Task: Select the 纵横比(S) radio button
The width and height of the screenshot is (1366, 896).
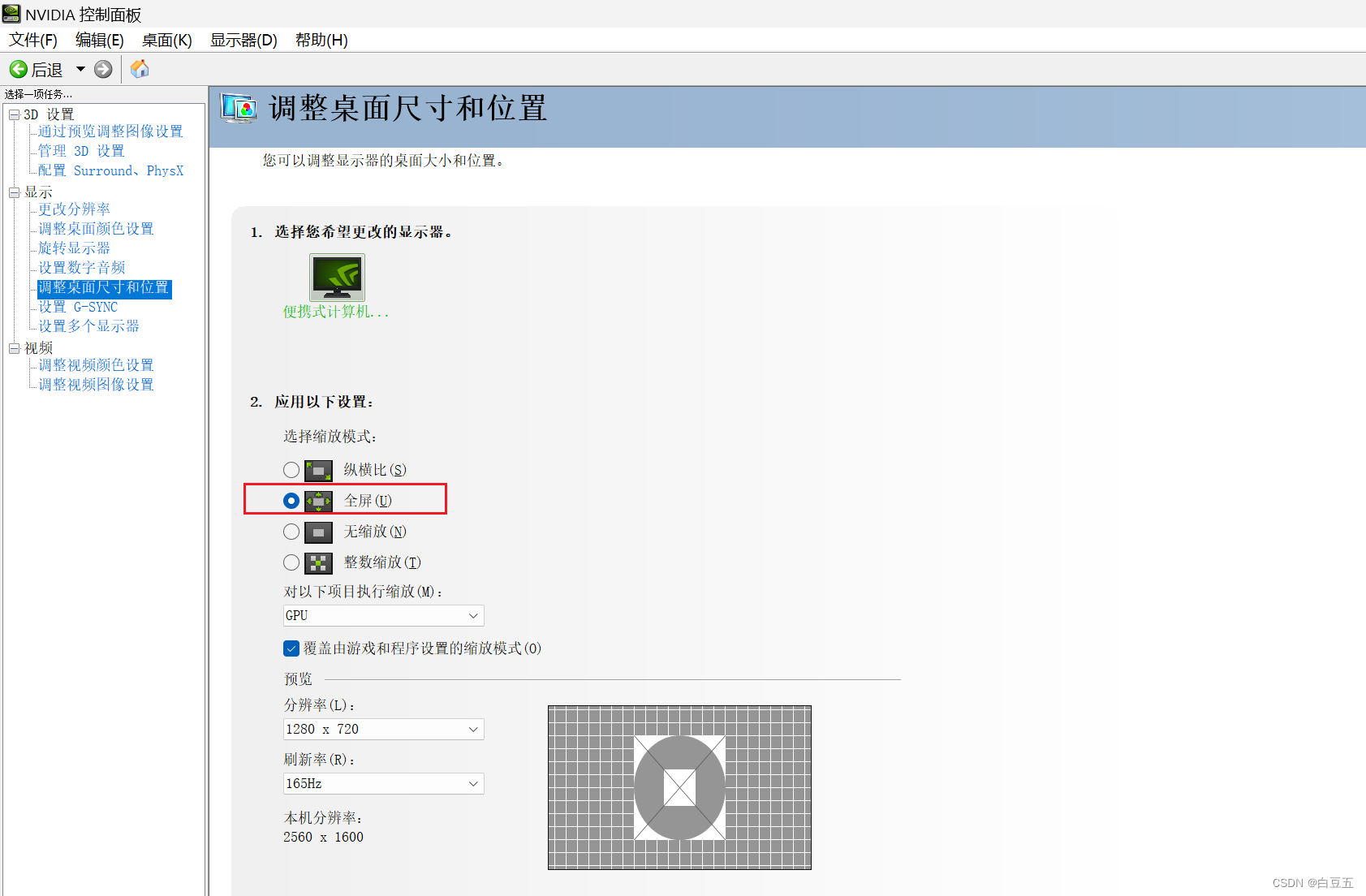Action: (291, 470)
